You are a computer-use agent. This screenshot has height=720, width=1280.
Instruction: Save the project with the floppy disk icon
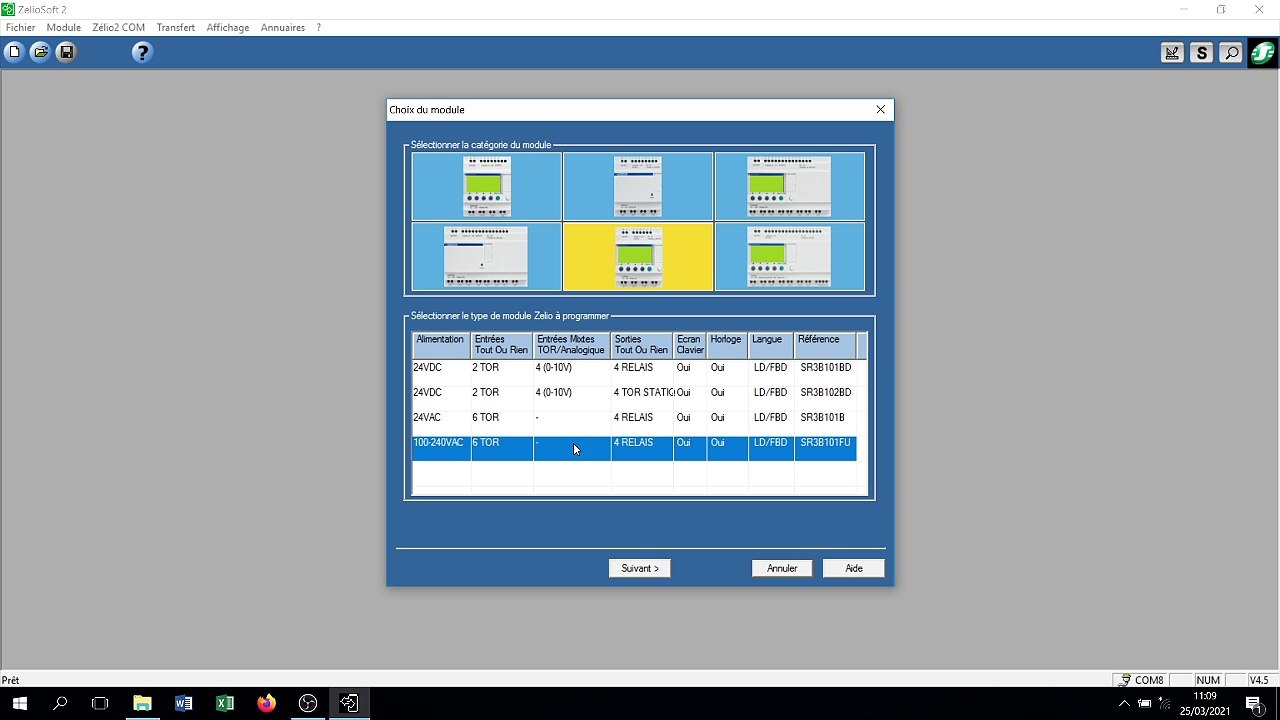click(x=66, y=52)
